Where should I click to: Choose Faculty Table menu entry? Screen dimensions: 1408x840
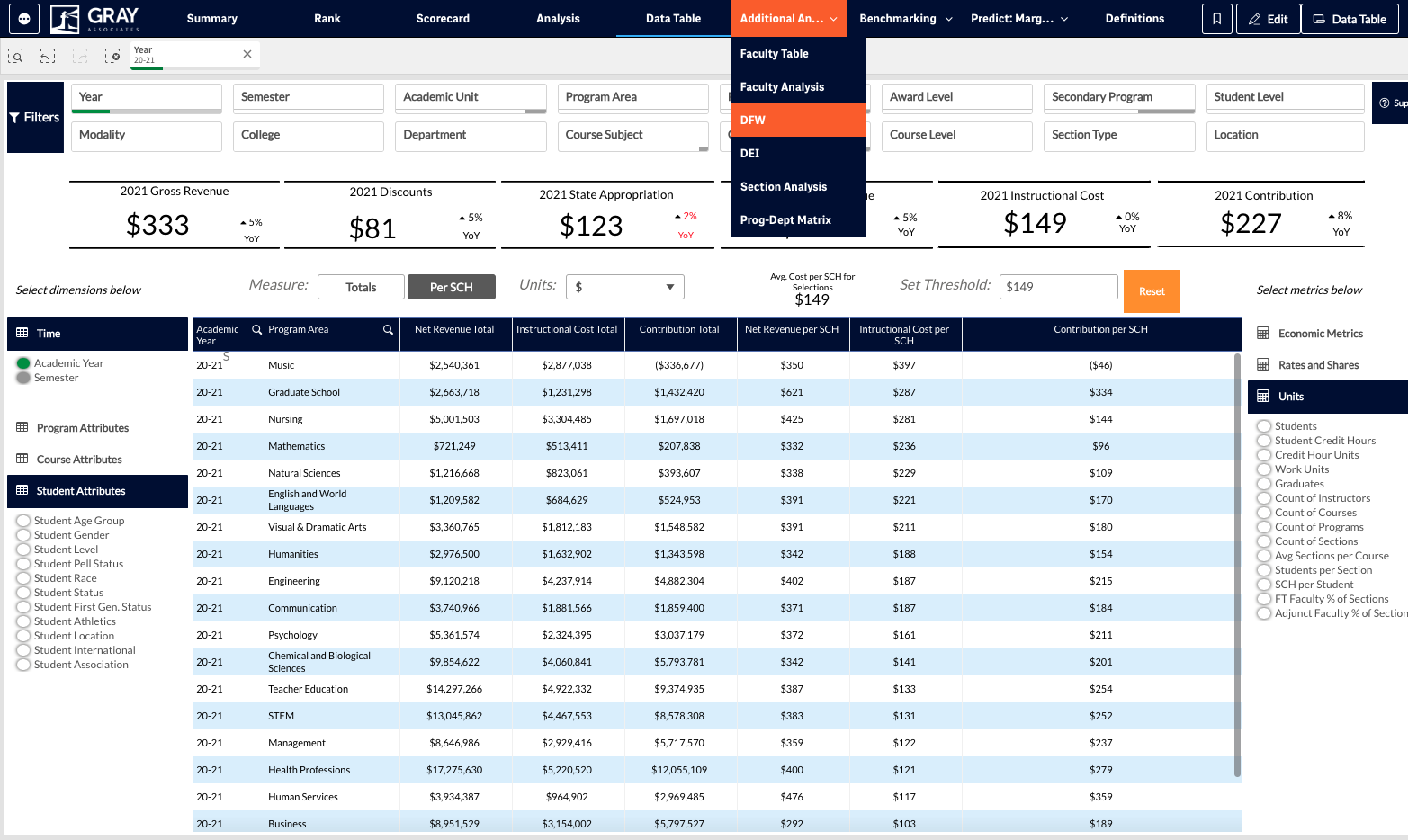tap(799, 53)
